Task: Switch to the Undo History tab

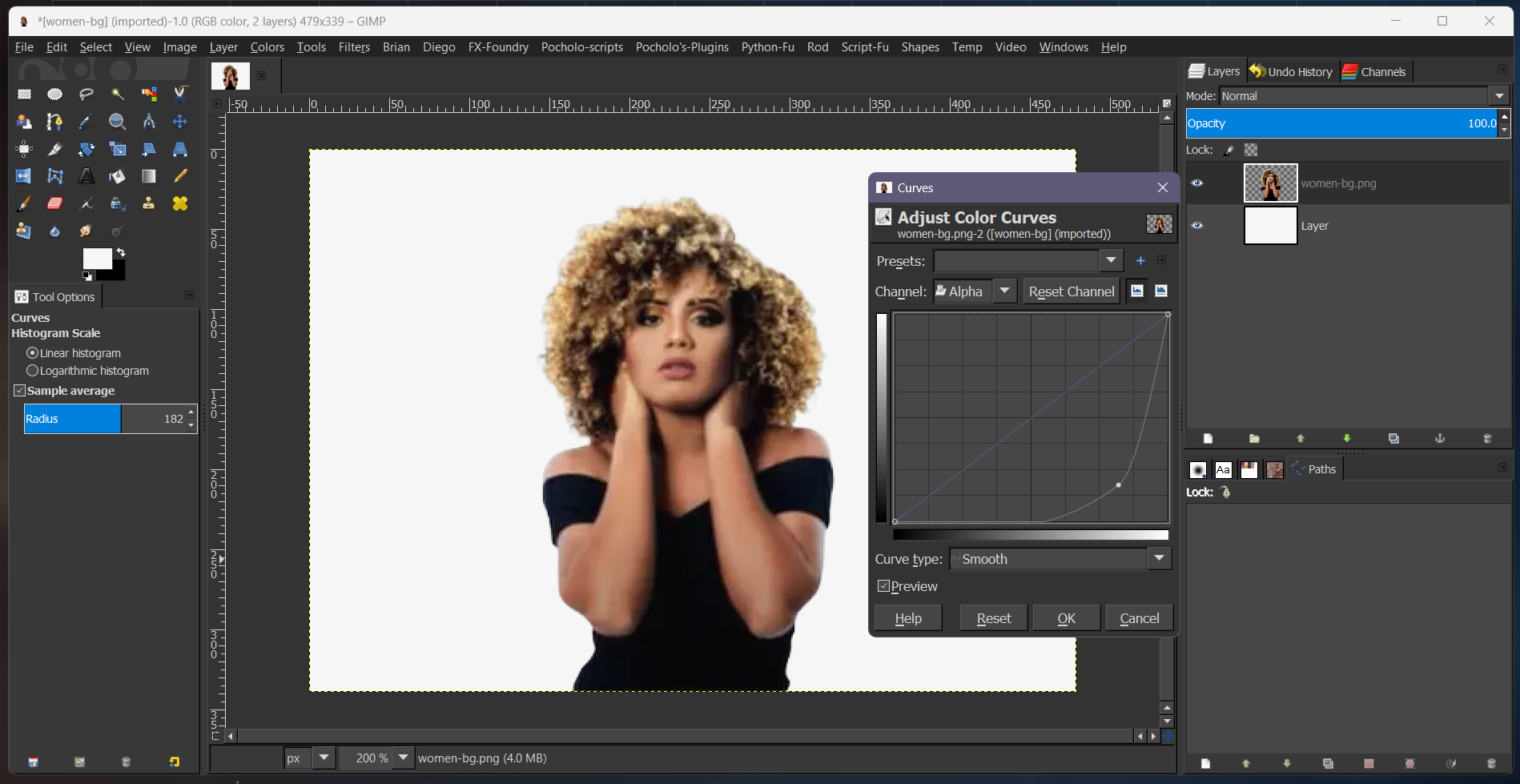Action: coord(1291,71)
